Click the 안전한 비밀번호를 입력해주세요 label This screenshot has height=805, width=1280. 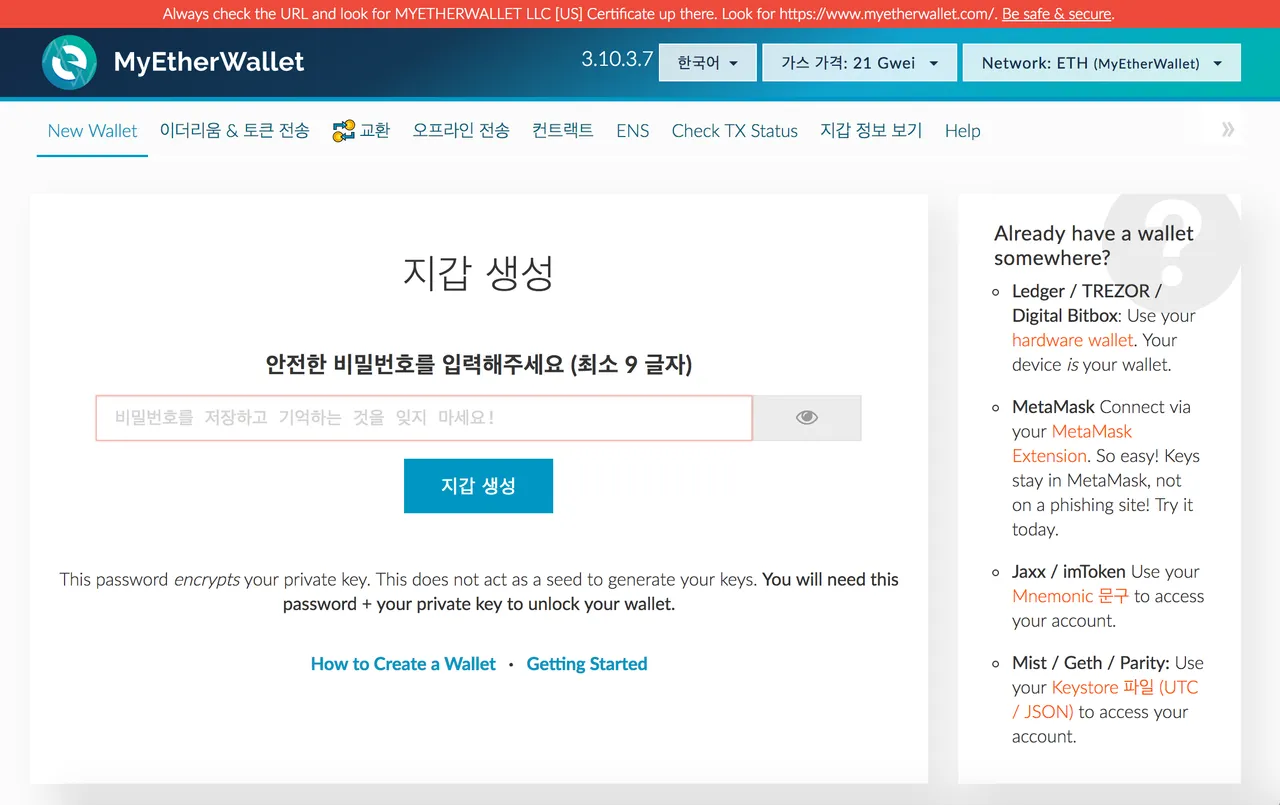pos(478,364)
